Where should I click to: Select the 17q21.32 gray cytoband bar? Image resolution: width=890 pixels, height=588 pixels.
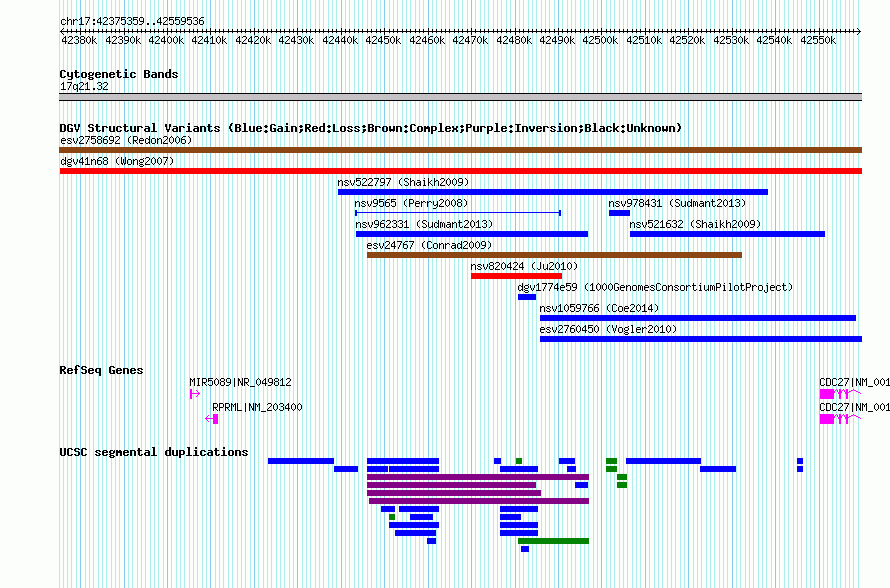[x=460, y=97]
